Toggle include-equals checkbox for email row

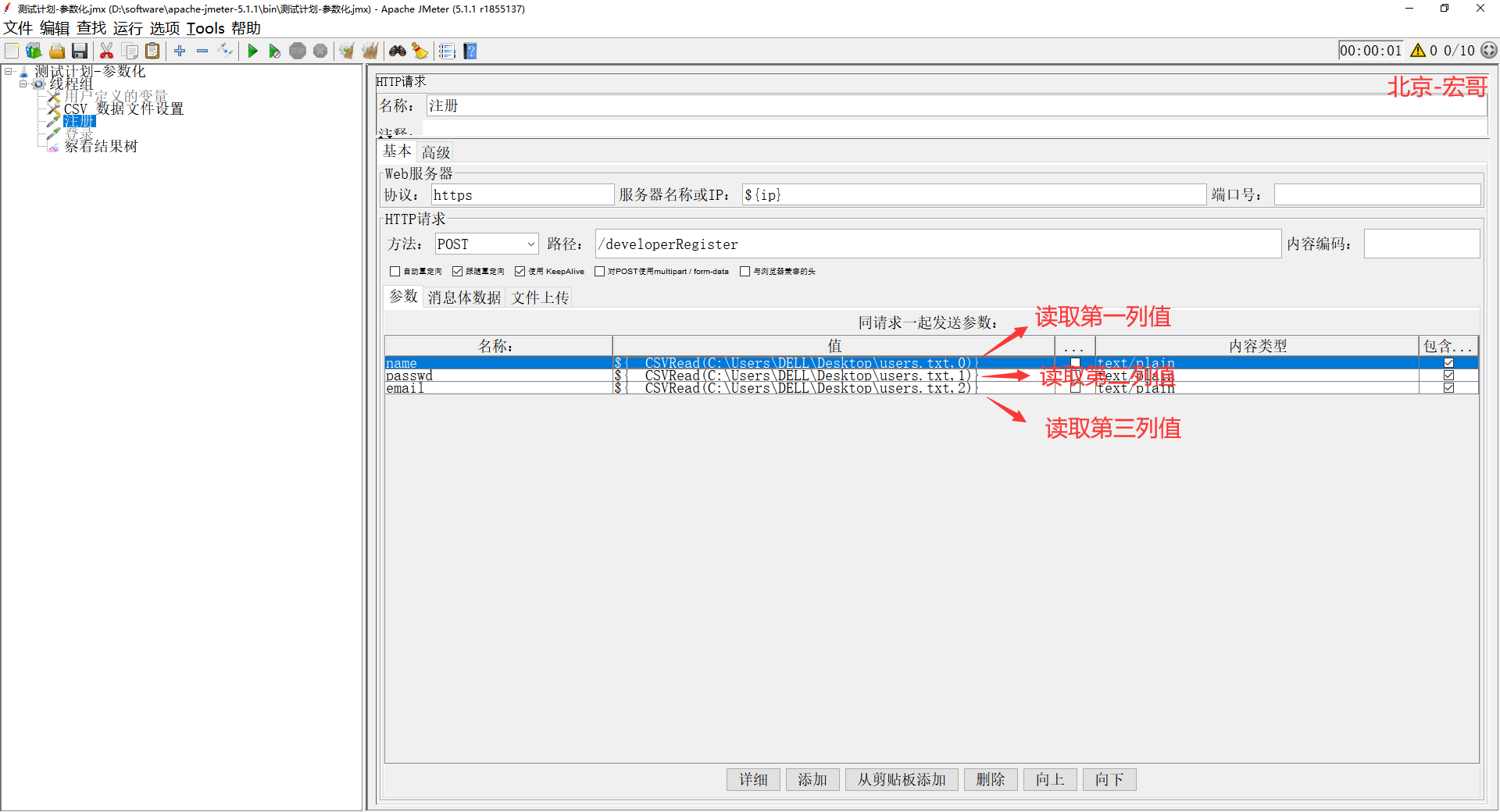pos(1448,388)
